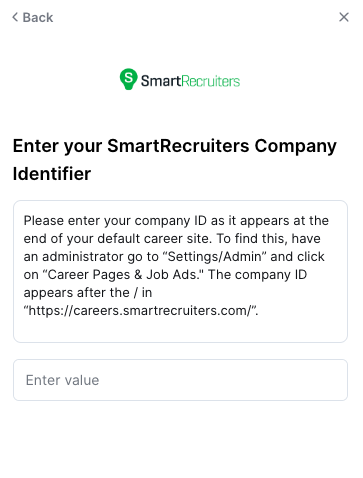The image size is (363, 478).
Task: Close the dialog with the X icon
Action: (344, 17)
